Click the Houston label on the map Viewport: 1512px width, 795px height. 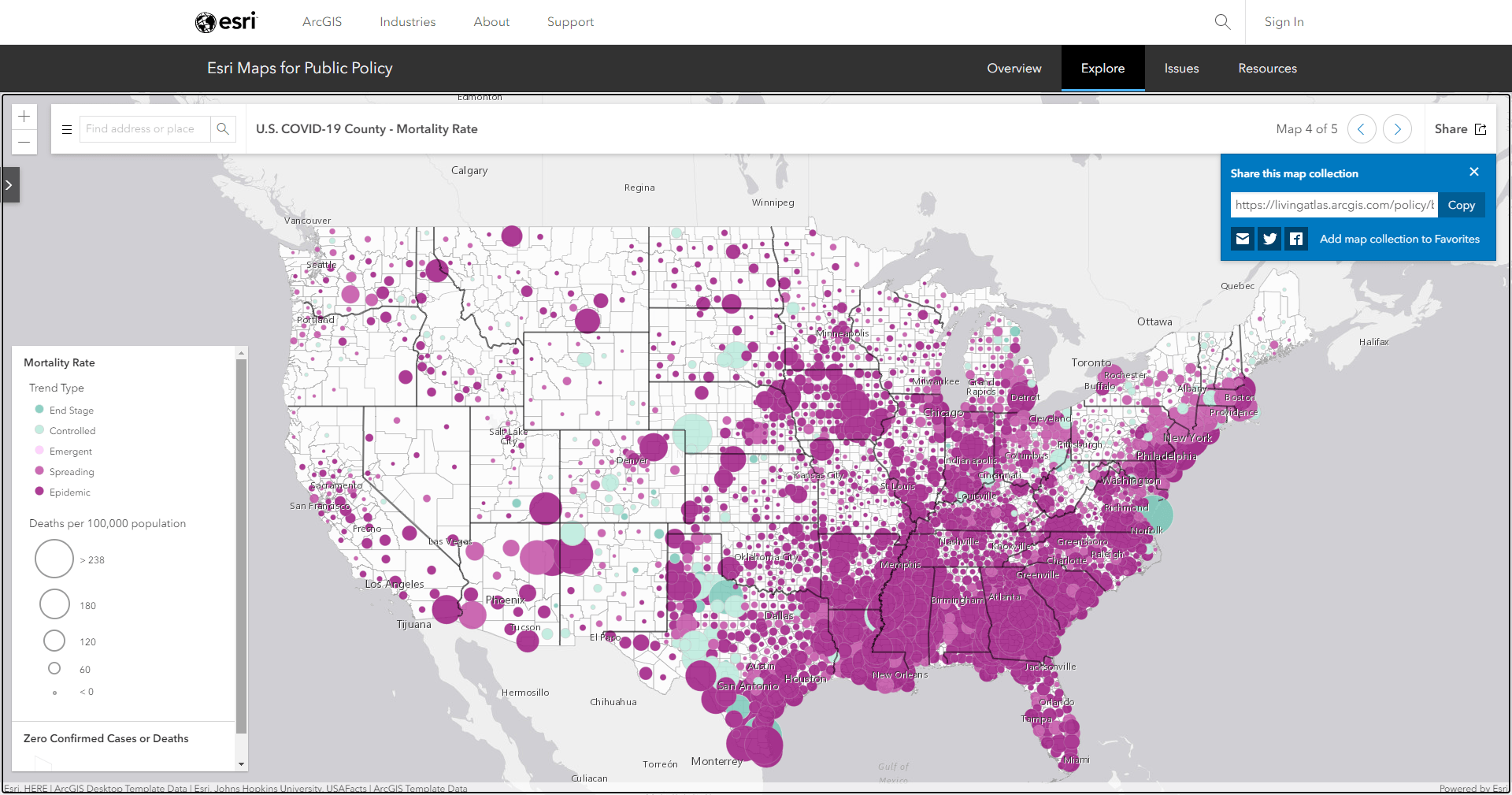[x=806, y=678]
